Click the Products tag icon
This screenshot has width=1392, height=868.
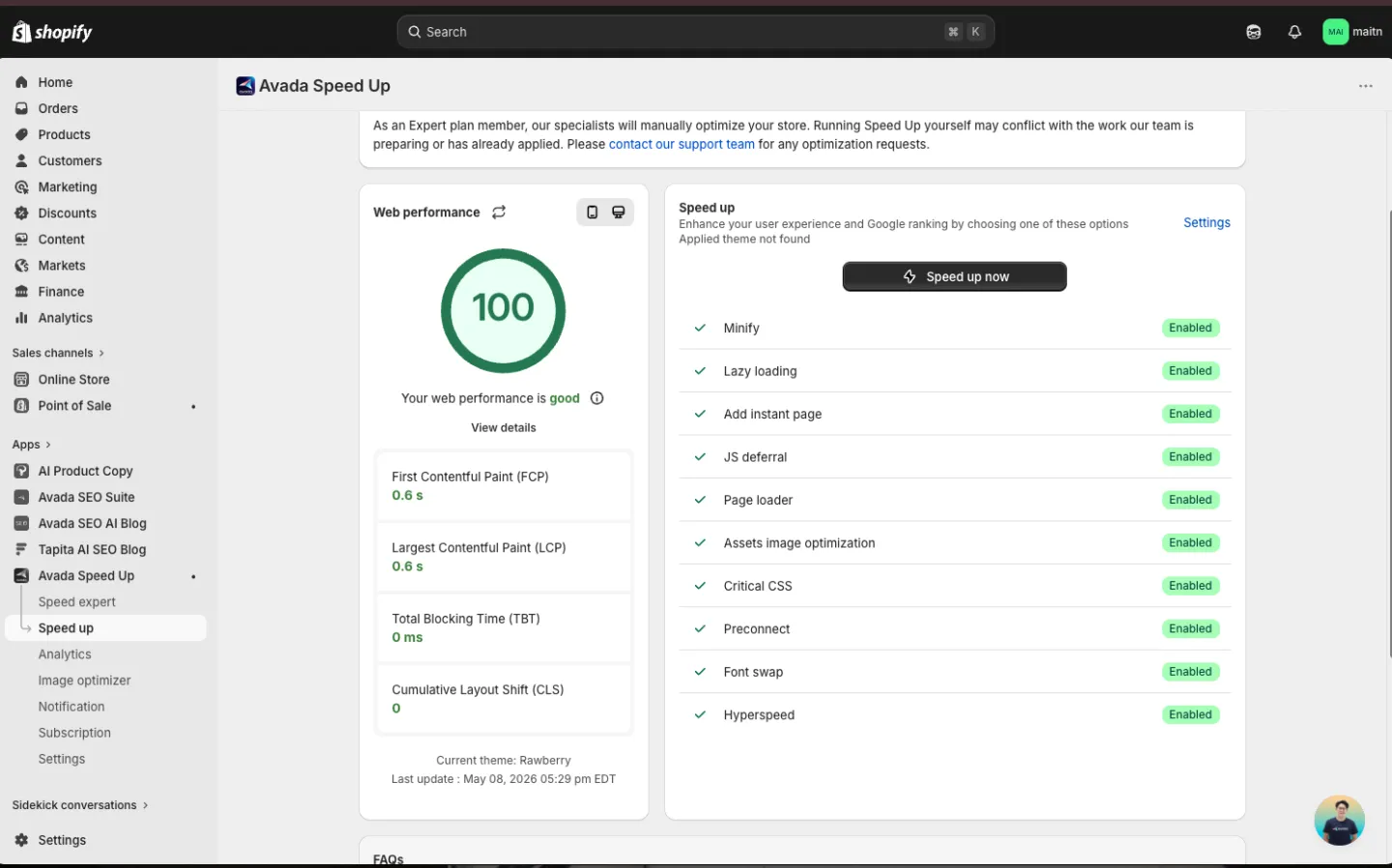click(21, 134)
